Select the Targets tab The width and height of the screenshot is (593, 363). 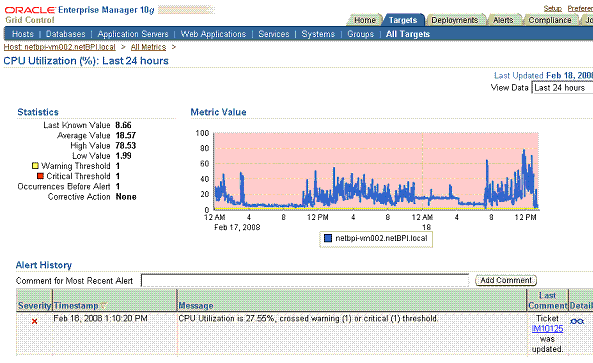click(x=403, y=20)
